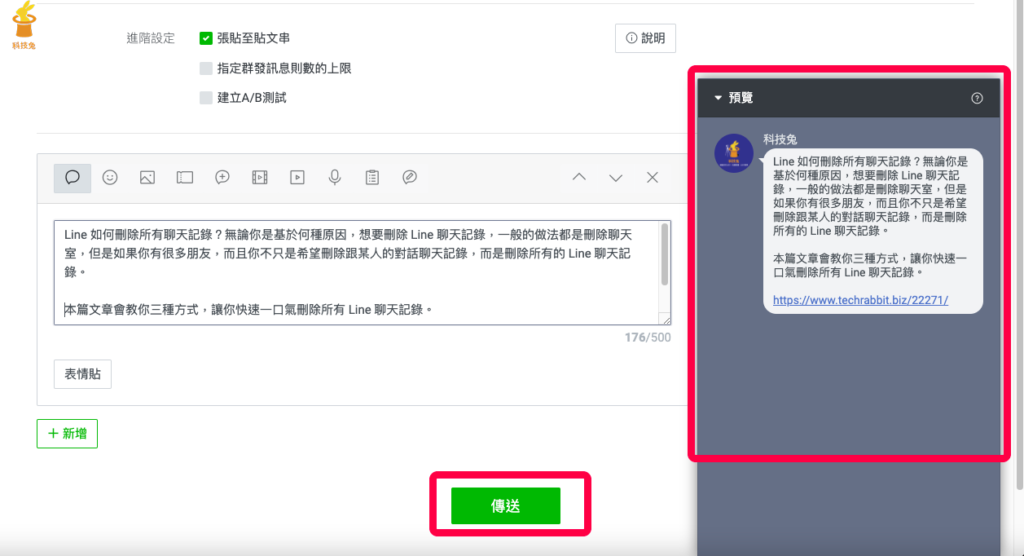Move message block down with arrow

616,178
